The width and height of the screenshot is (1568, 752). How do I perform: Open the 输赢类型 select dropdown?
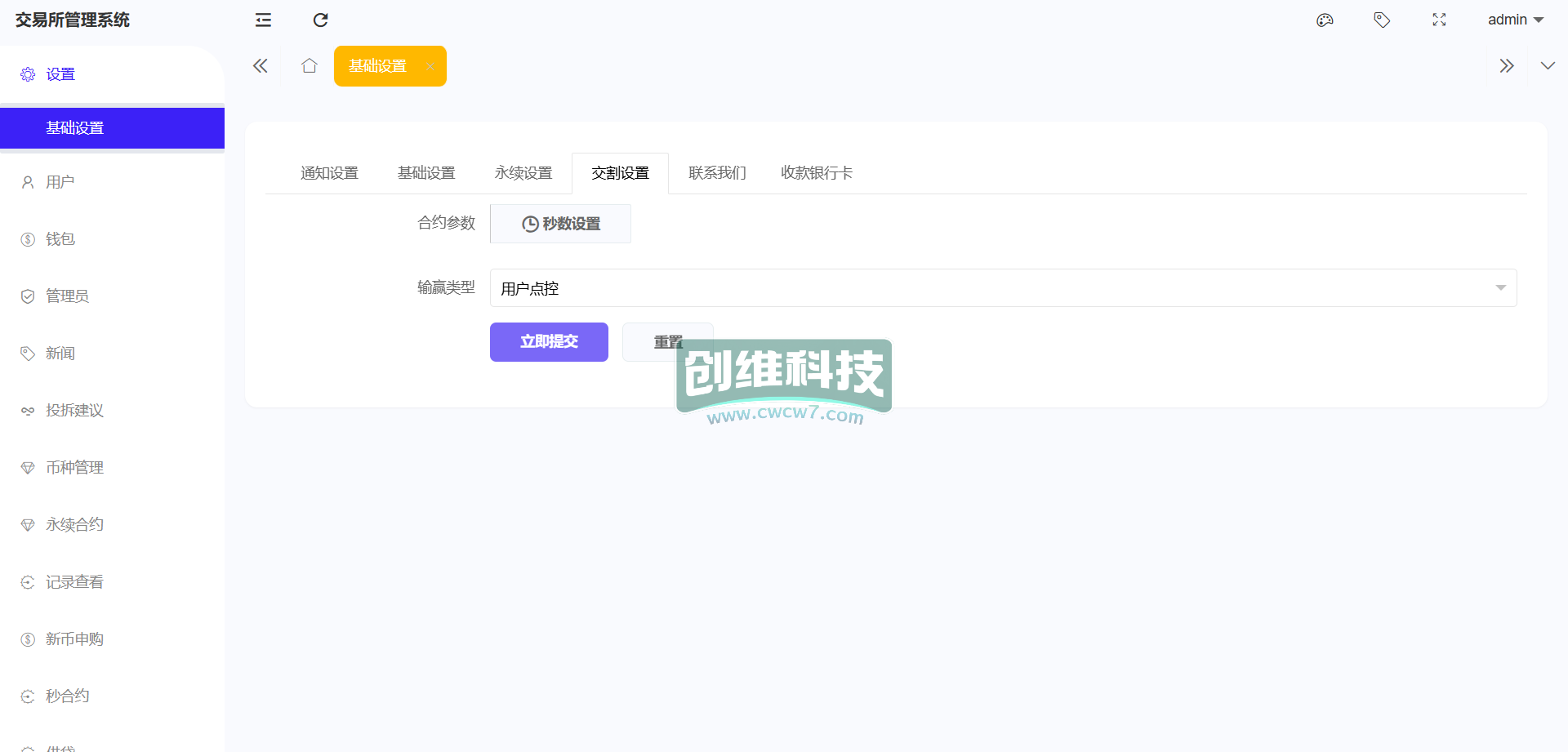[1003, 288]
